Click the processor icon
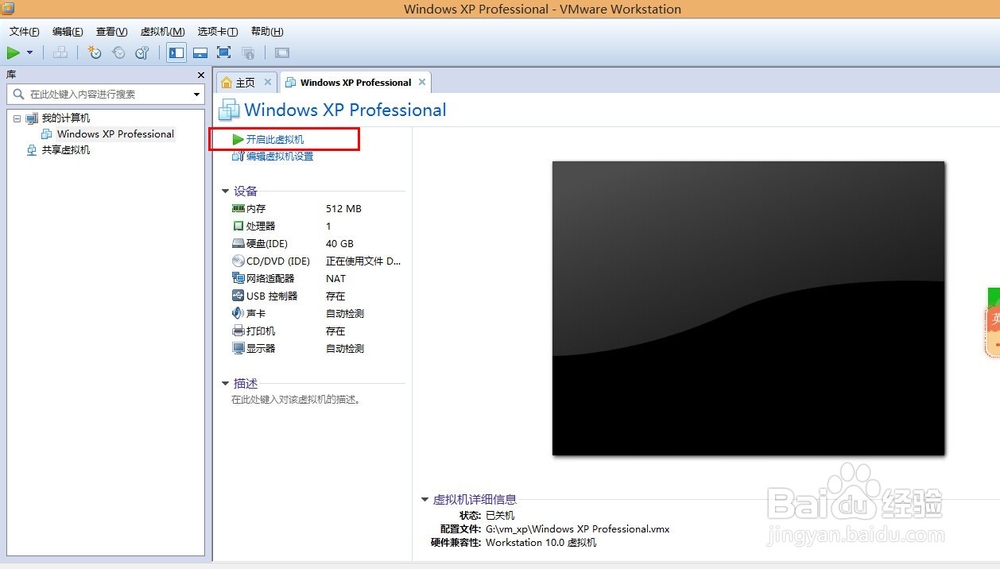 tap(238, 226)
